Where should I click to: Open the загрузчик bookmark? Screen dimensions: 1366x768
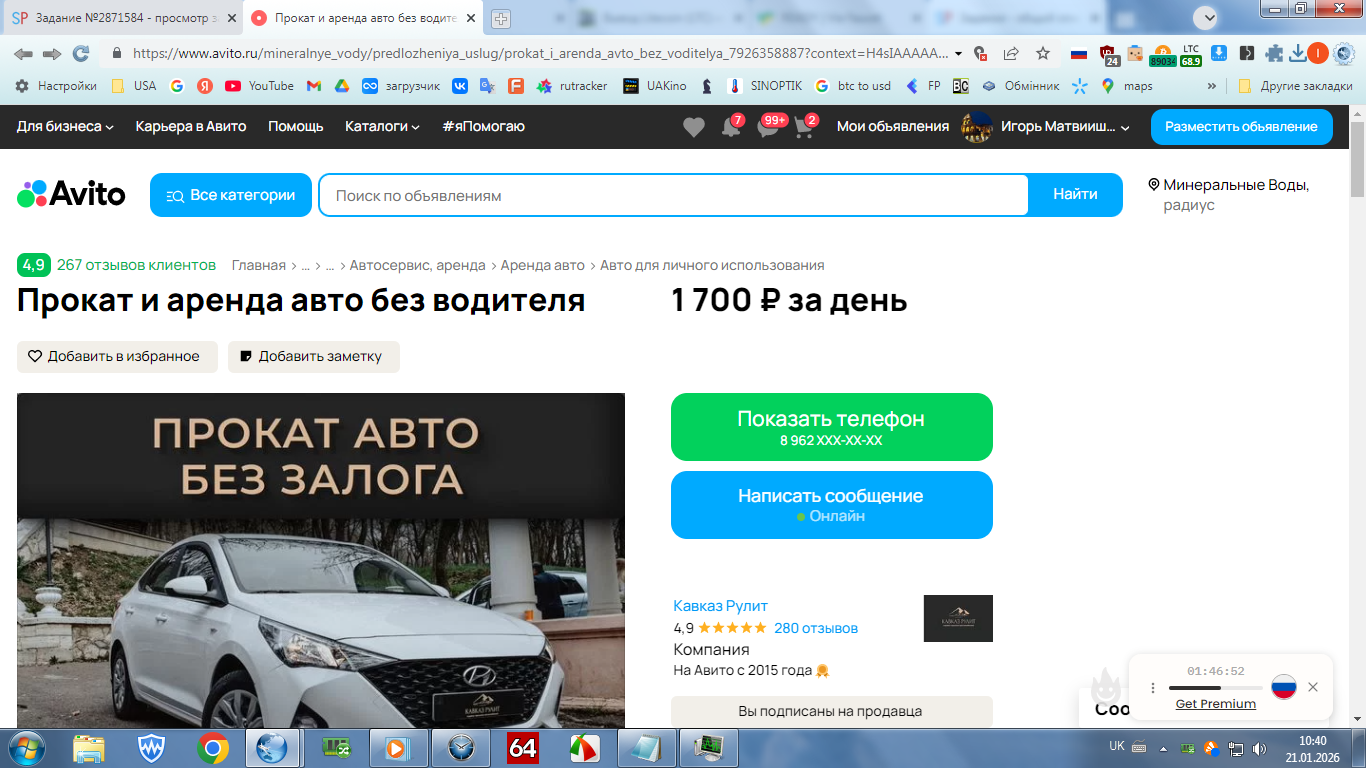(x=401, y=86)
